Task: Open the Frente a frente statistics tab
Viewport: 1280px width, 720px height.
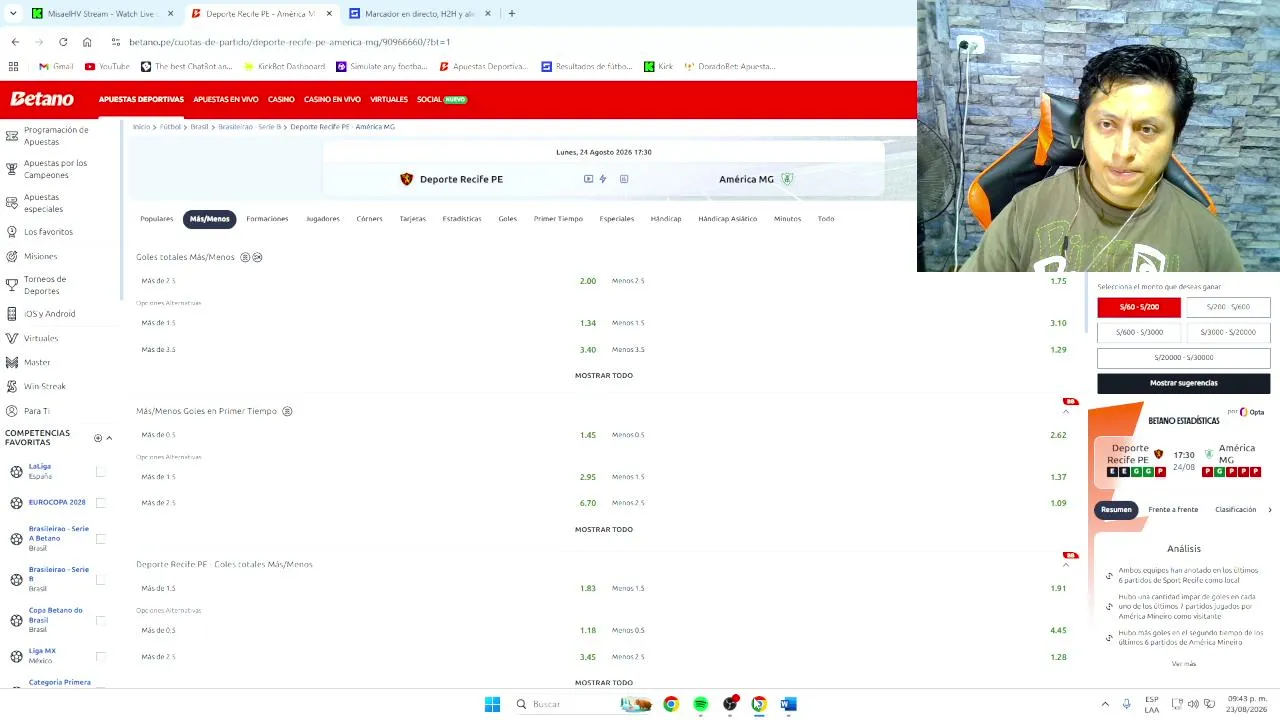Action: [1173, 510]
